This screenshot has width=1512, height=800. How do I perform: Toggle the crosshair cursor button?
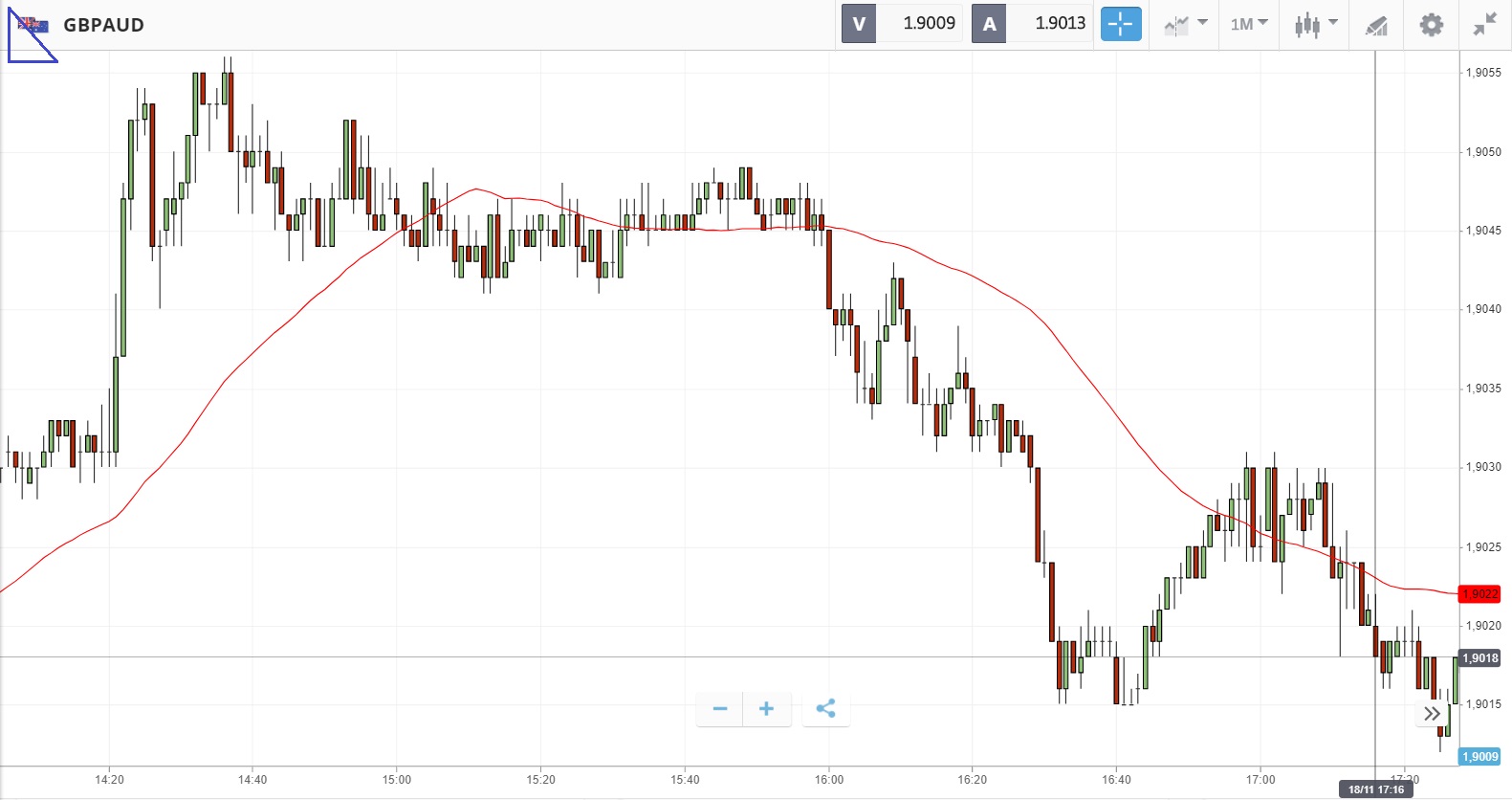(x=1121, y=24)
